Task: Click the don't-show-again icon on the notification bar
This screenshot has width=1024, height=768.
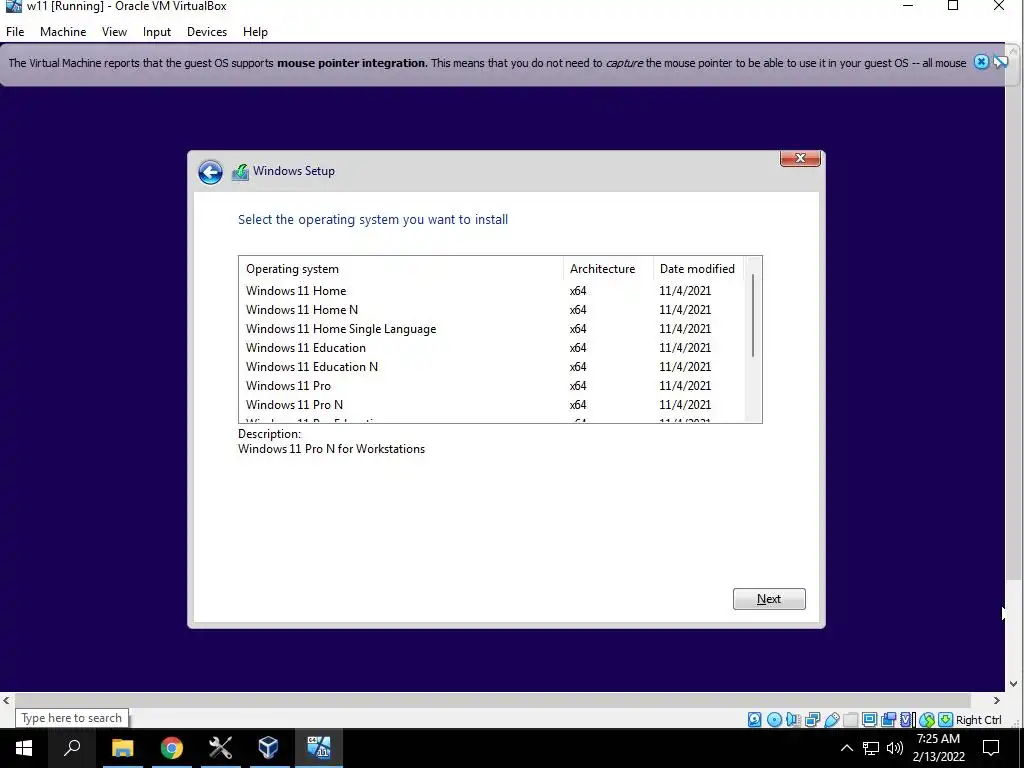Action: tap(1000, 62)
